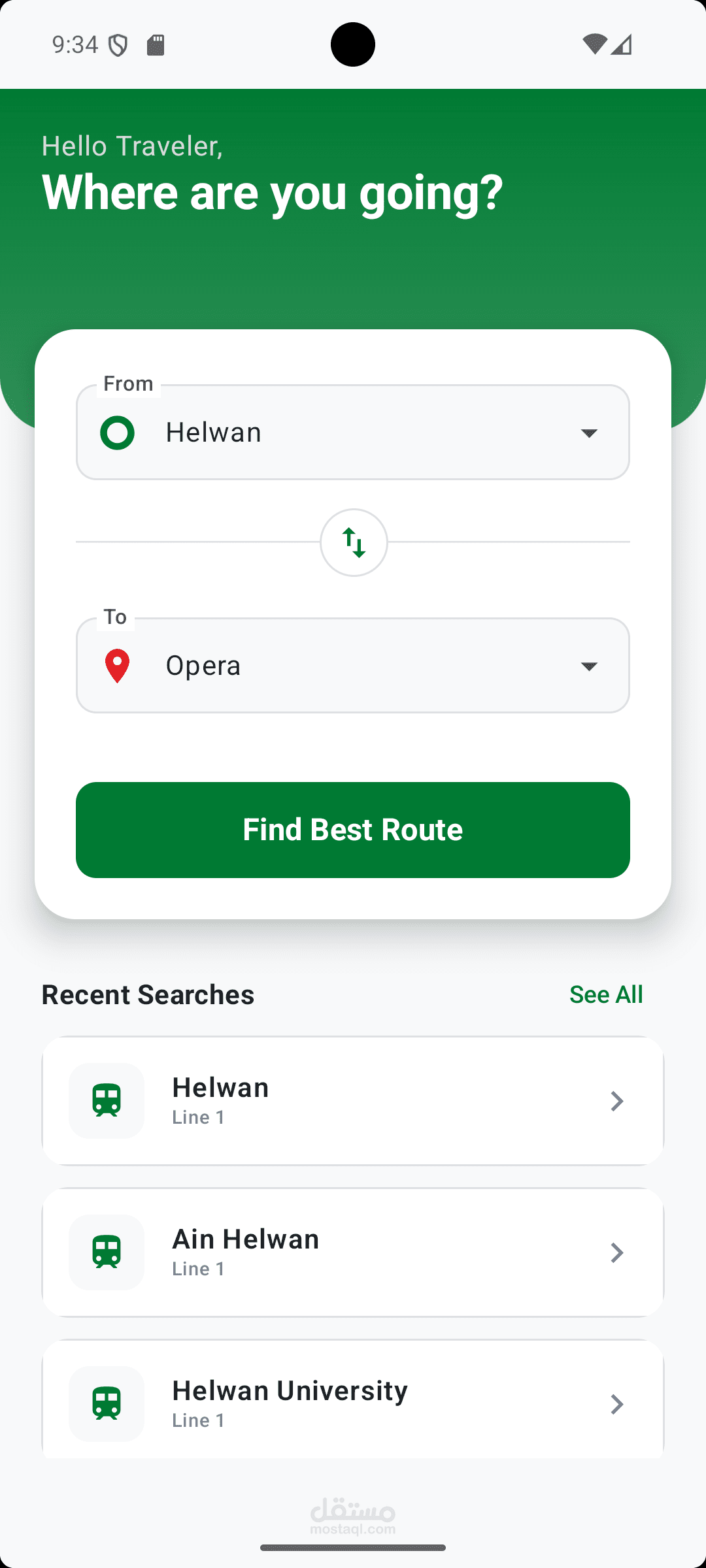Tap the SD card status icon
Viewport: 706px width, 1568px height.
click(x=156, y=45)
